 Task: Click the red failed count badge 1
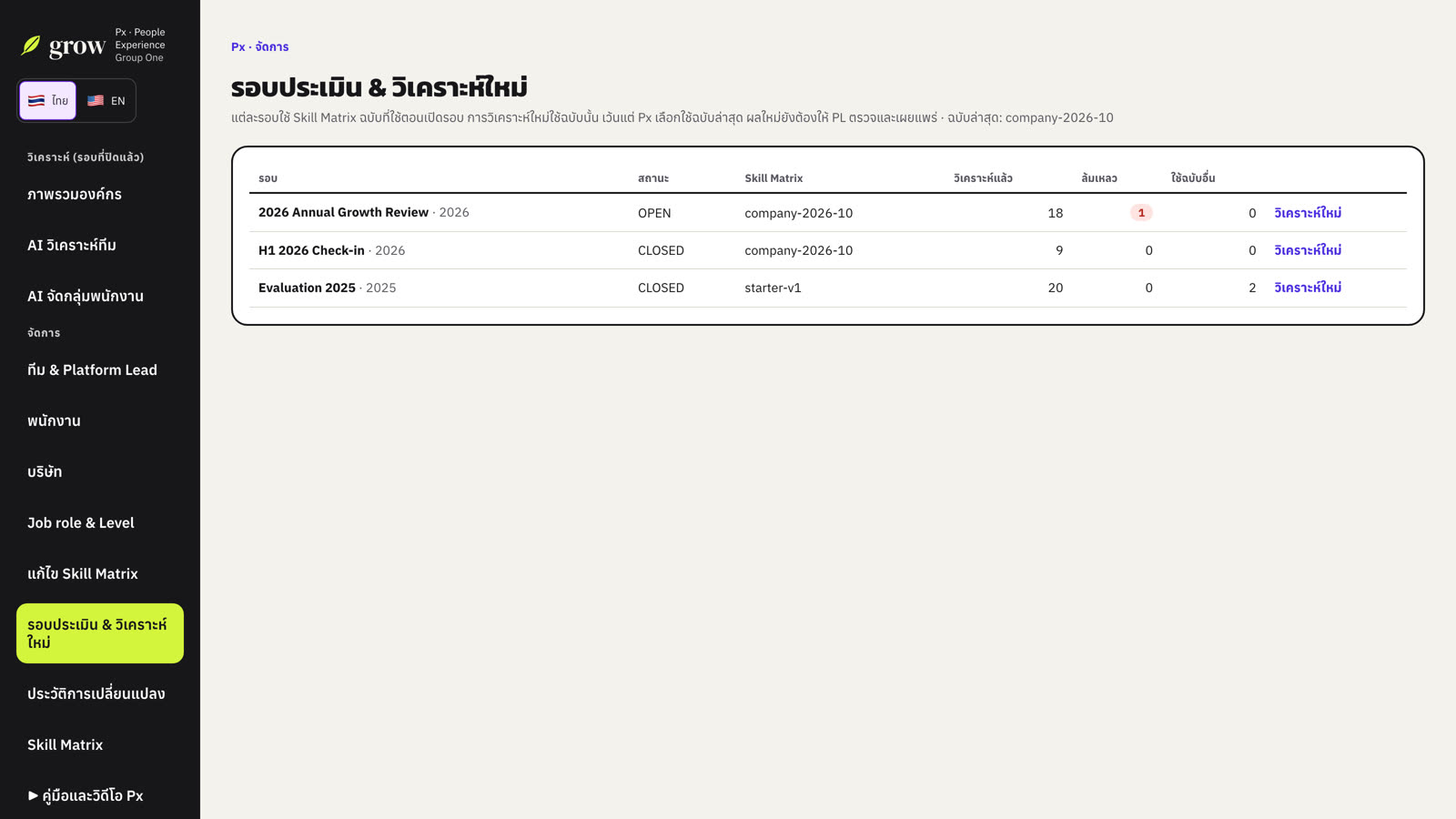(1141, 213)
